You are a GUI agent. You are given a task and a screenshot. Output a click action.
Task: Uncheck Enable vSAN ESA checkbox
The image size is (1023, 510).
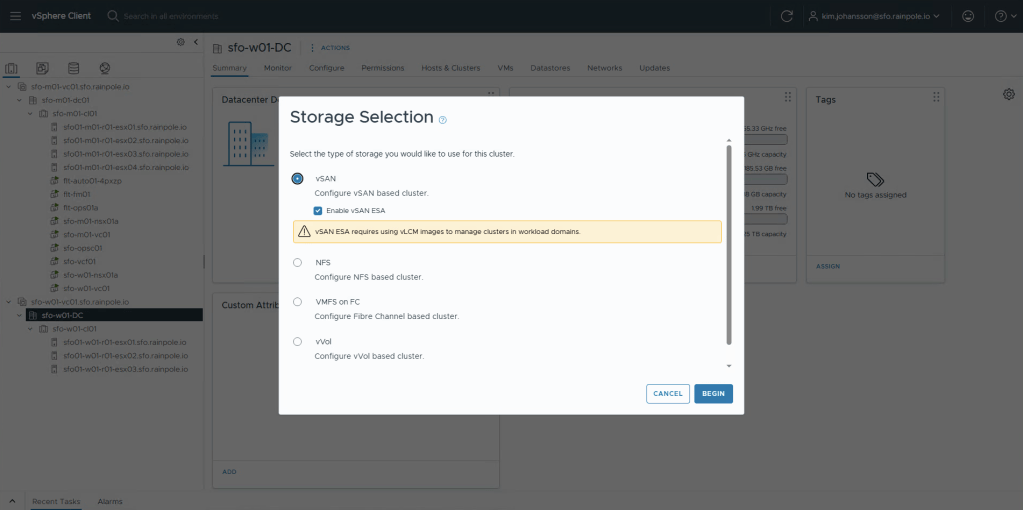coord(318,211)
